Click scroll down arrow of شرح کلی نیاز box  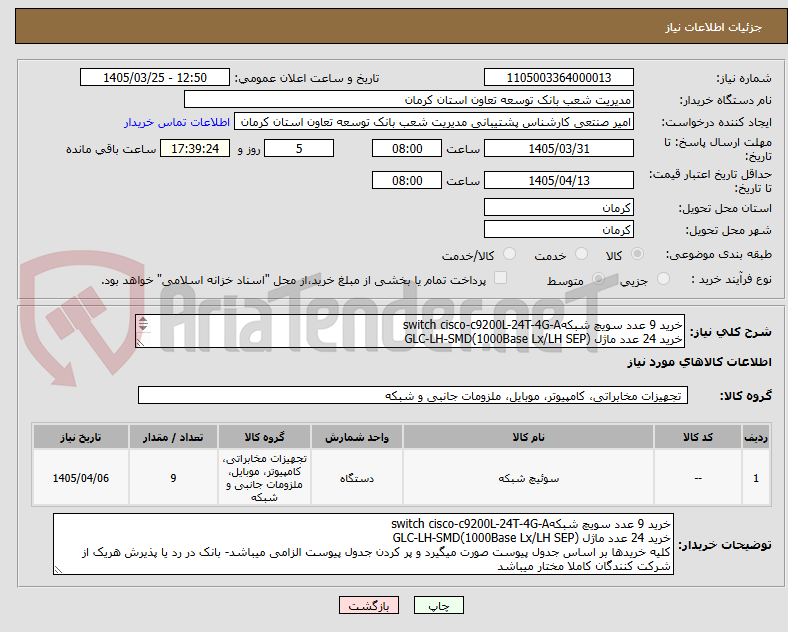[x=143, y=327]
